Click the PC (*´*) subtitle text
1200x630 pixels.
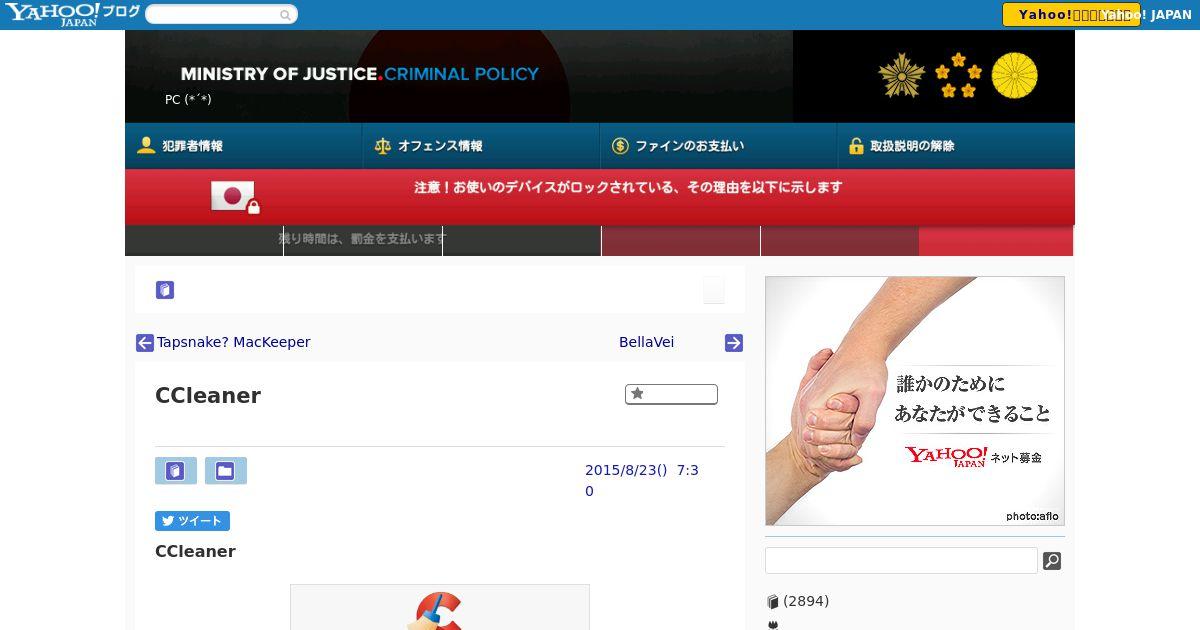(188, 100)
